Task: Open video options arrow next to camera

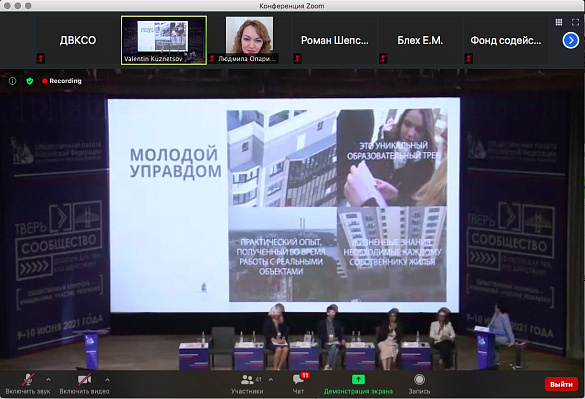Action: 107,380
